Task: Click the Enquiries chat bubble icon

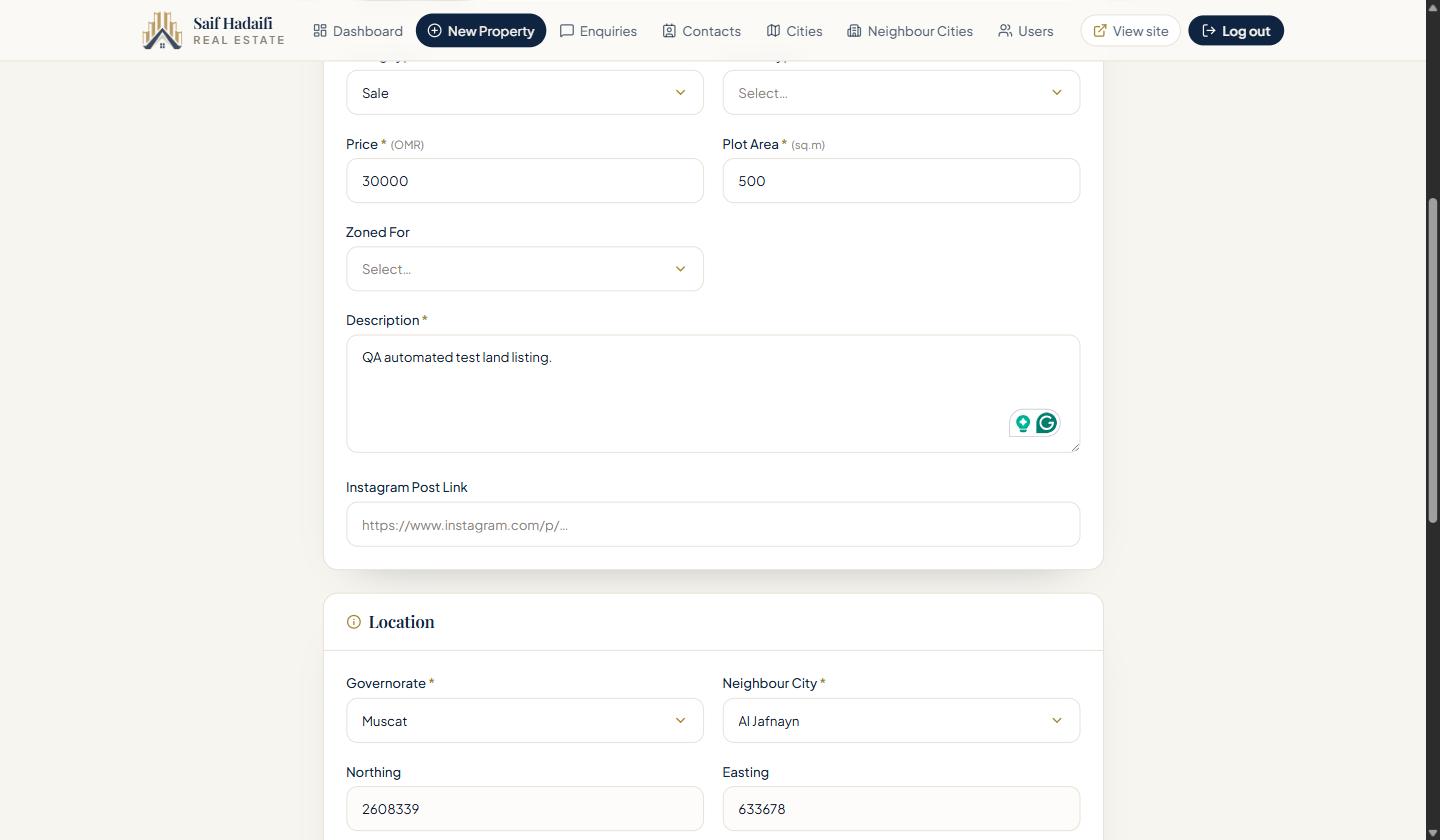Action: point(567,31)
